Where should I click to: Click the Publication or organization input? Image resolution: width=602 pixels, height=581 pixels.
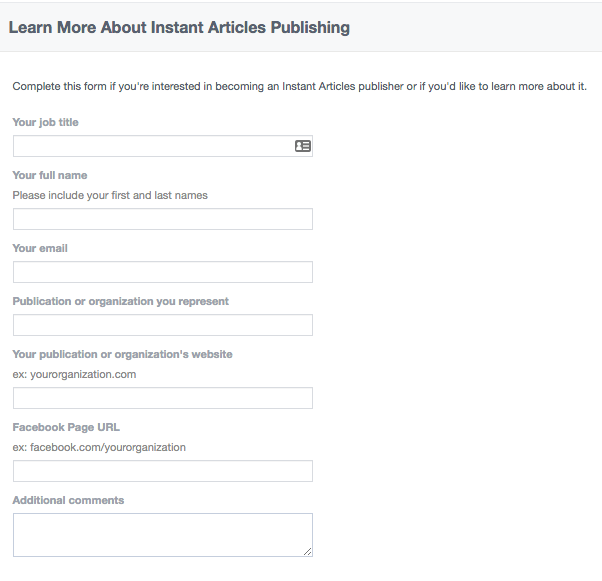point(163,325)
